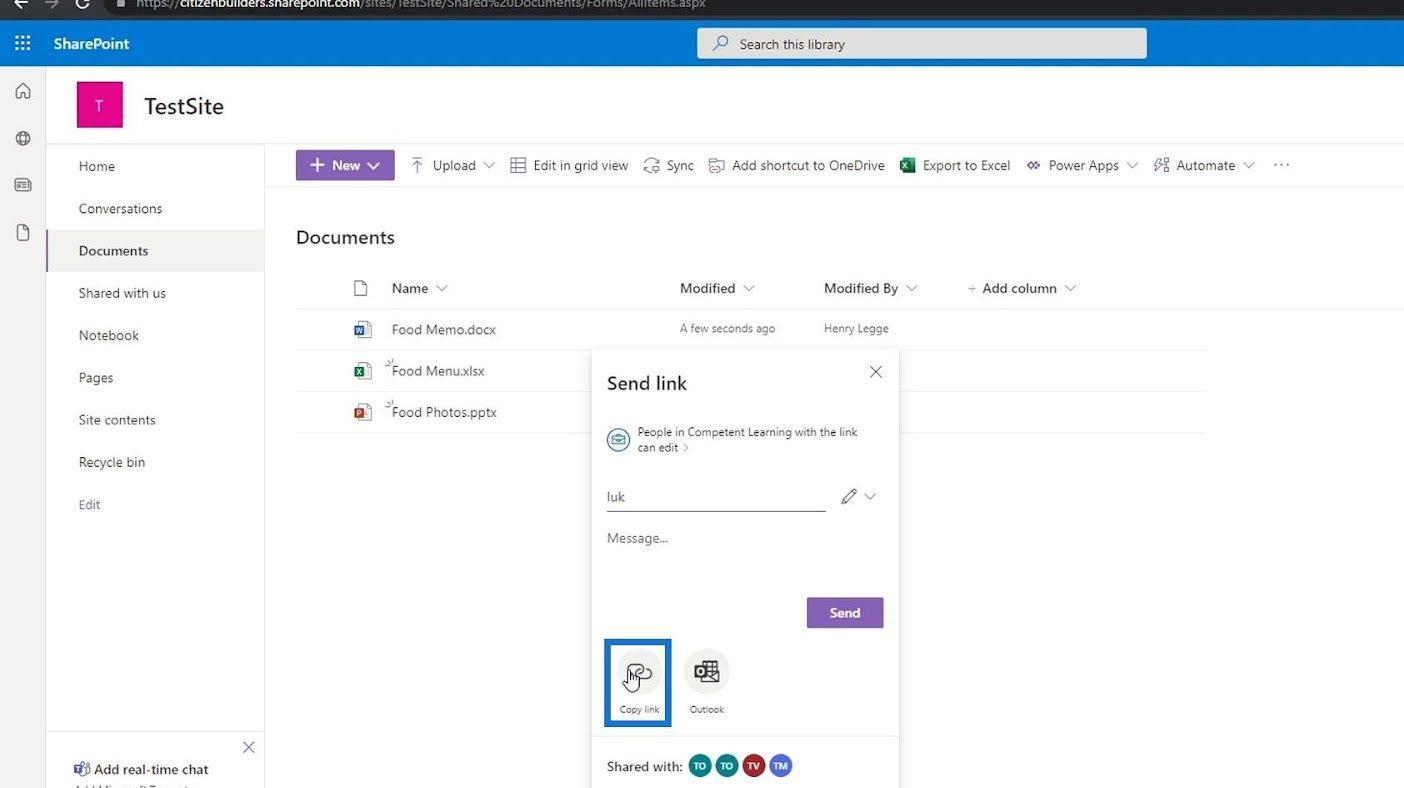Open the Food Menu.xlsx file
Screen dimensions: 1404x788
[438, 370]
